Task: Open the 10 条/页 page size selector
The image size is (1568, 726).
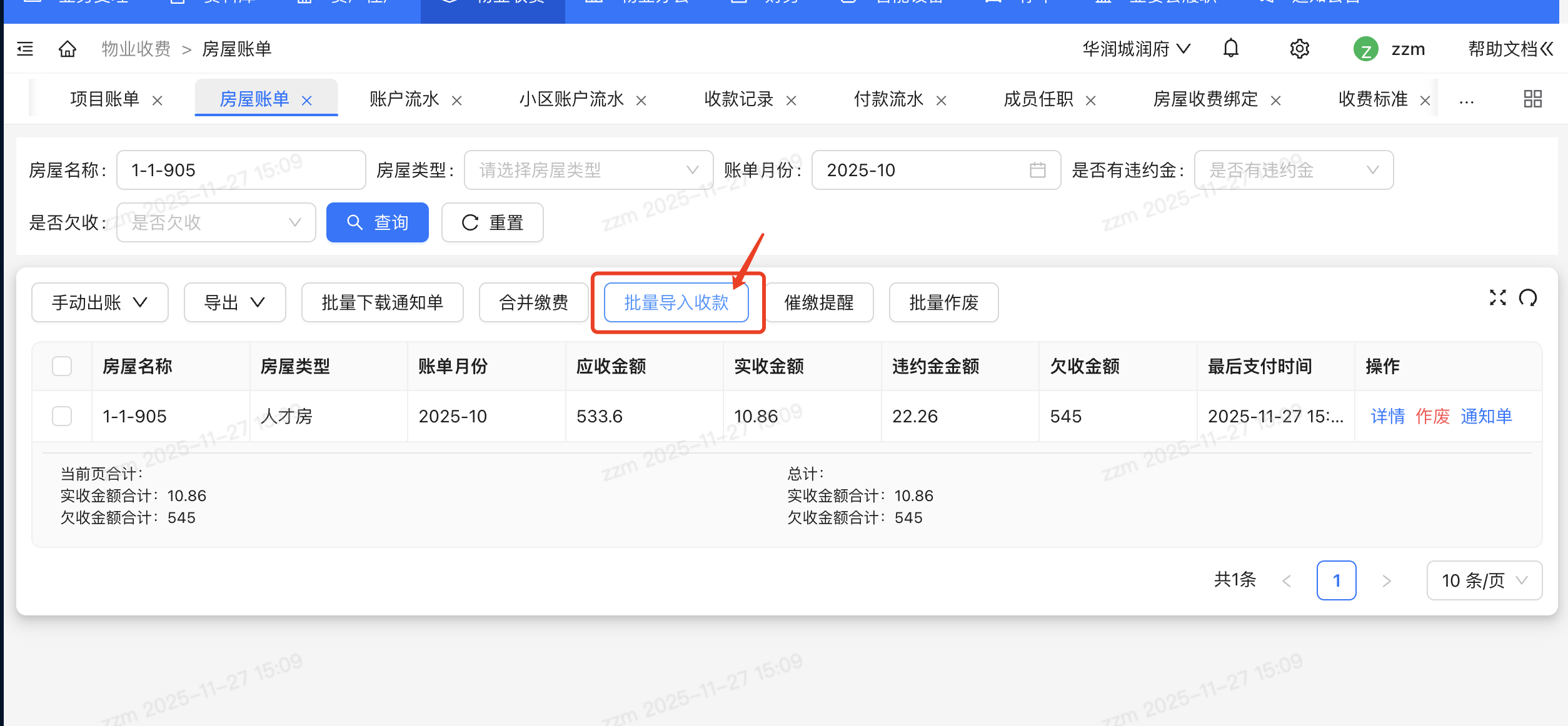Action: tap(1484, 580)
